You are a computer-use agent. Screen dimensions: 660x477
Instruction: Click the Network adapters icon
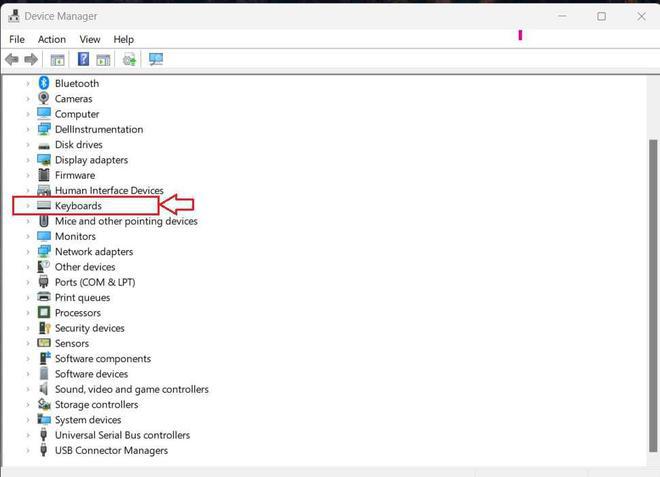pyautogui.click(x=44, y=251)
